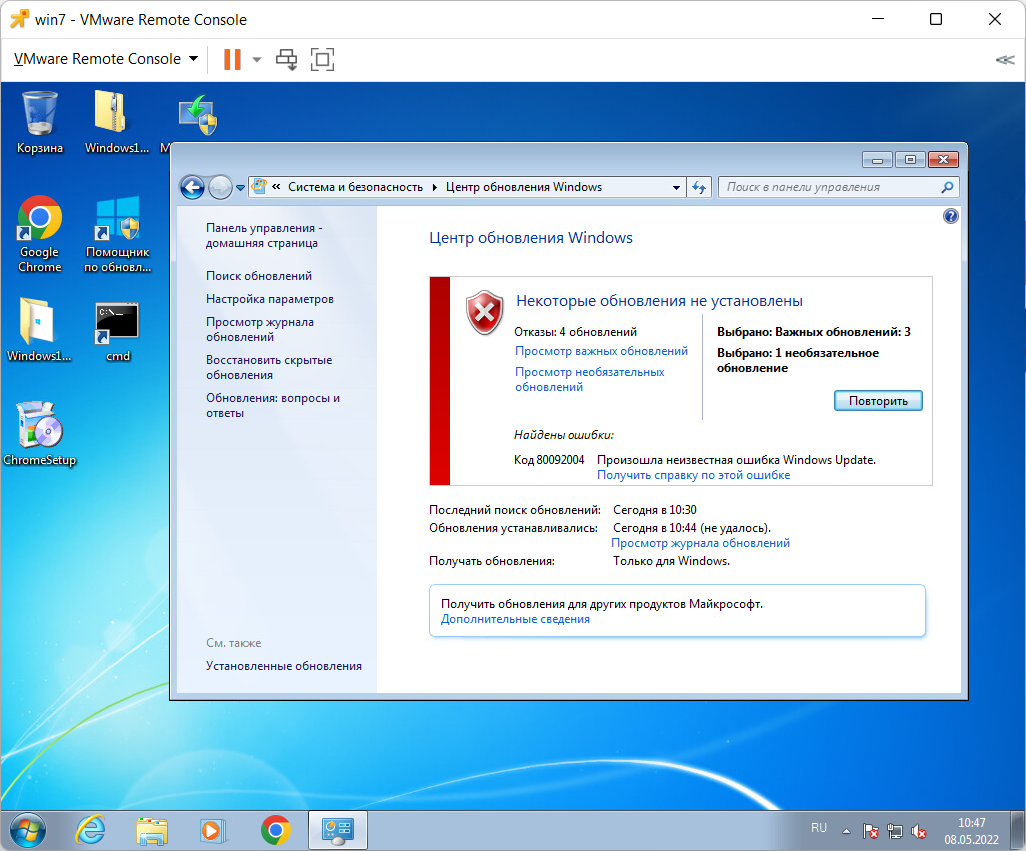Open the power options dropdown arrow
Screen dimensions: 1026x851
pyautogui.click(x=257, y=60)
